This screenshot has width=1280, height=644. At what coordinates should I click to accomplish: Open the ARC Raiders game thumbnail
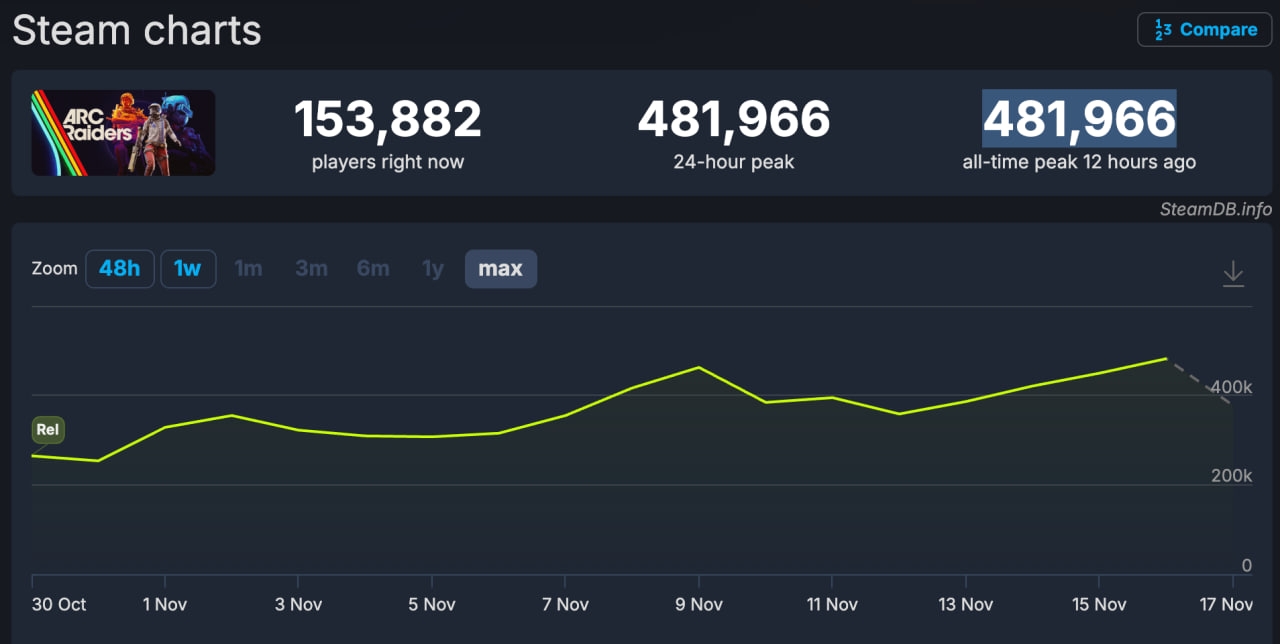123,133
